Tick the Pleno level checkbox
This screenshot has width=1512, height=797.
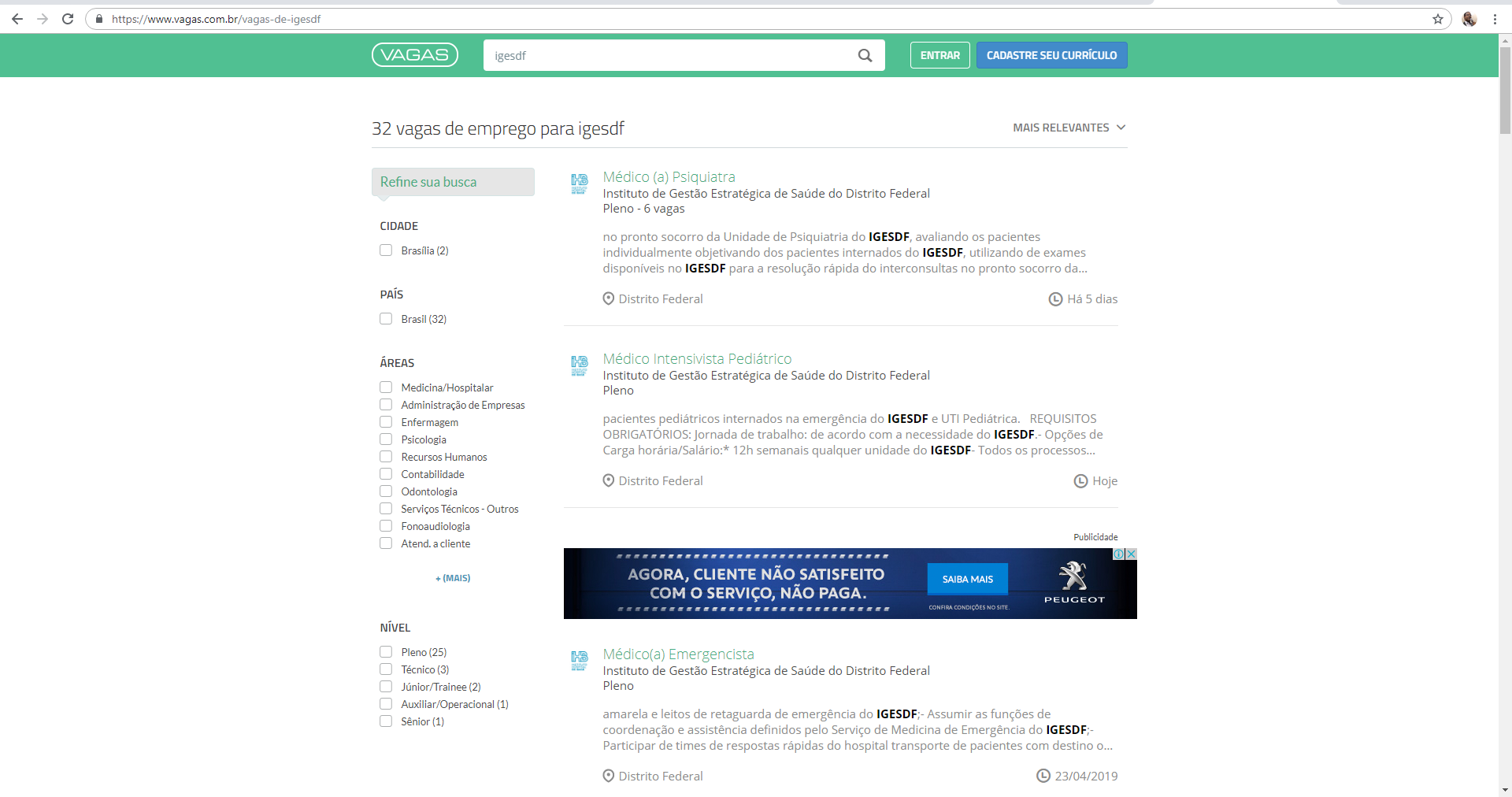point(386,652)
